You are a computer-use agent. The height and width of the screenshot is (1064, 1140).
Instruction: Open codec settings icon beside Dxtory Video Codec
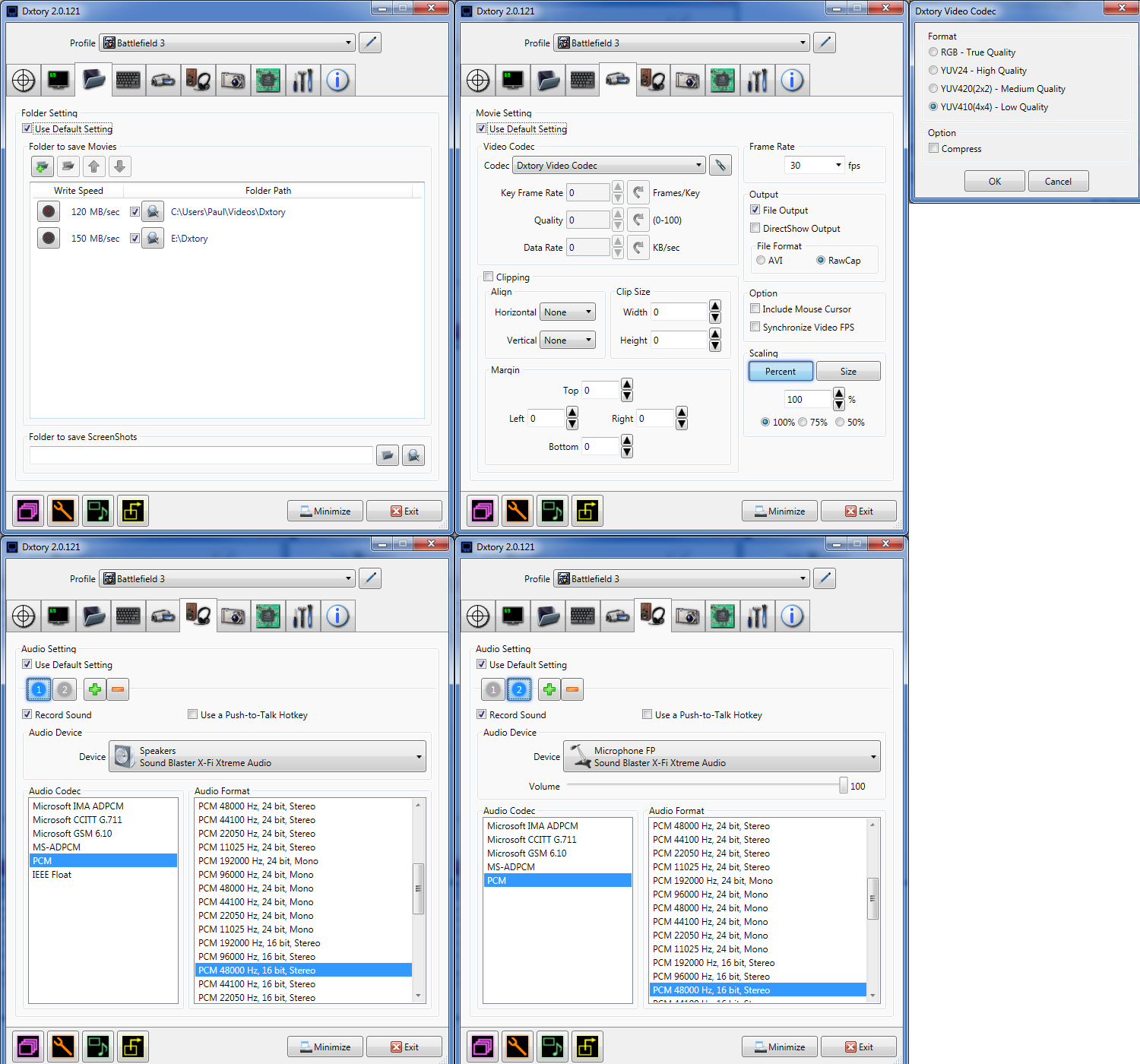pyautogui.click(x=720, y=166)
